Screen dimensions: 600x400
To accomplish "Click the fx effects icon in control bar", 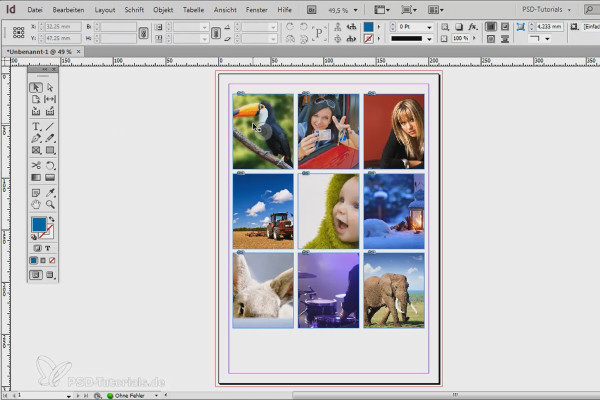I will tap(473, 27).
